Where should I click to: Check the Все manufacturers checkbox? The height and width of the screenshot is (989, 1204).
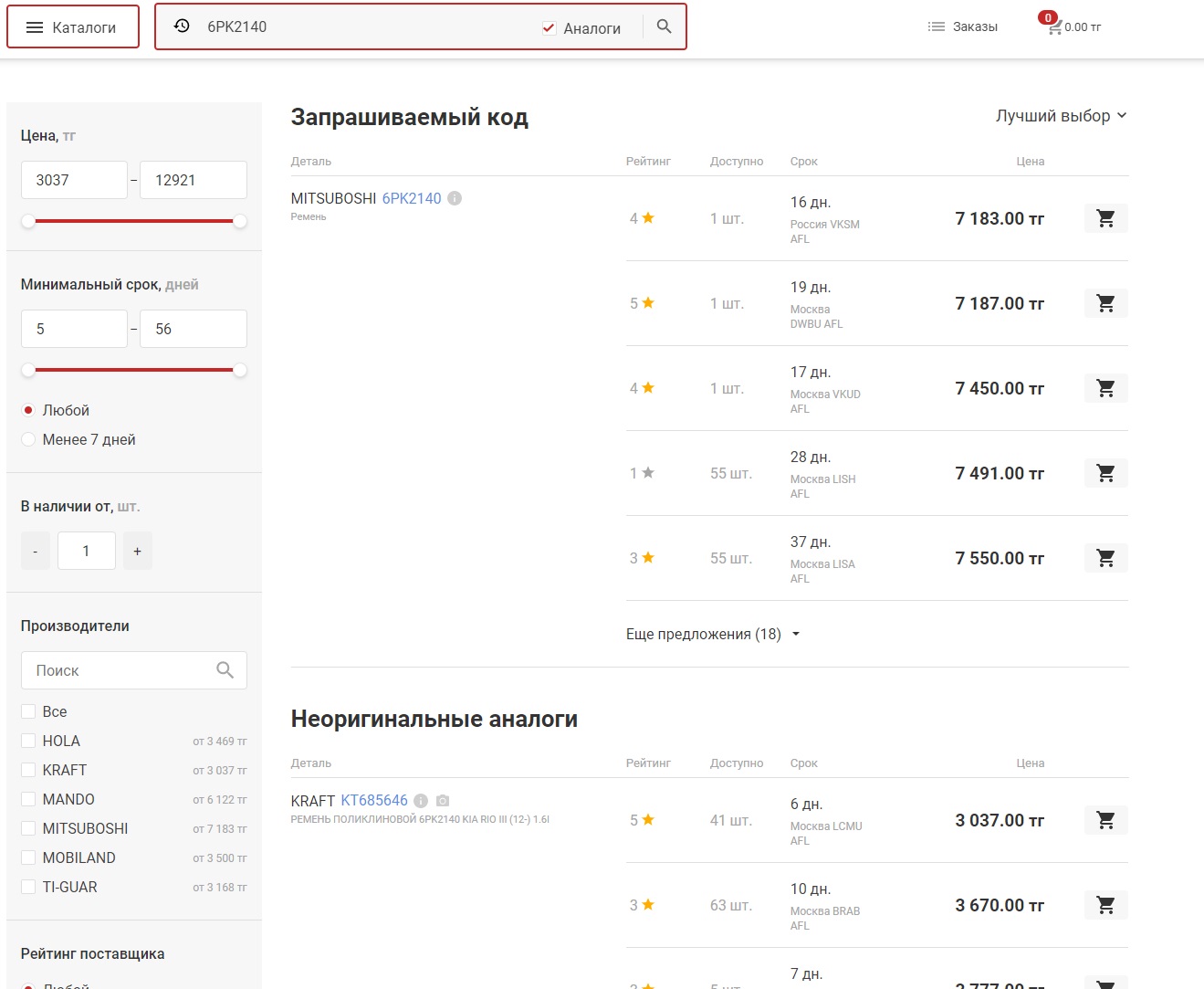28,711
